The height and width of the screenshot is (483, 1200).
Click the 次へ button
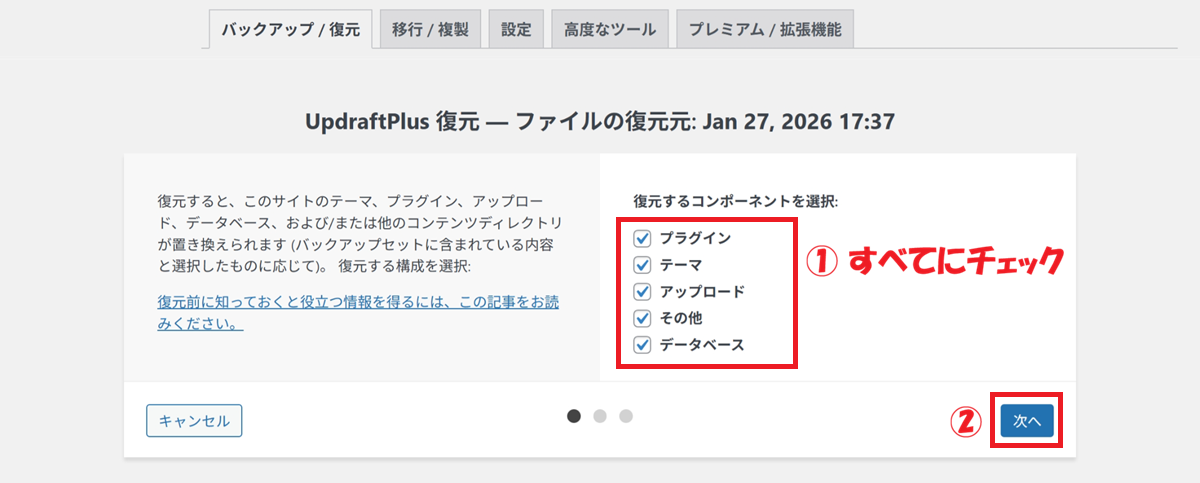coord(1027,422)
